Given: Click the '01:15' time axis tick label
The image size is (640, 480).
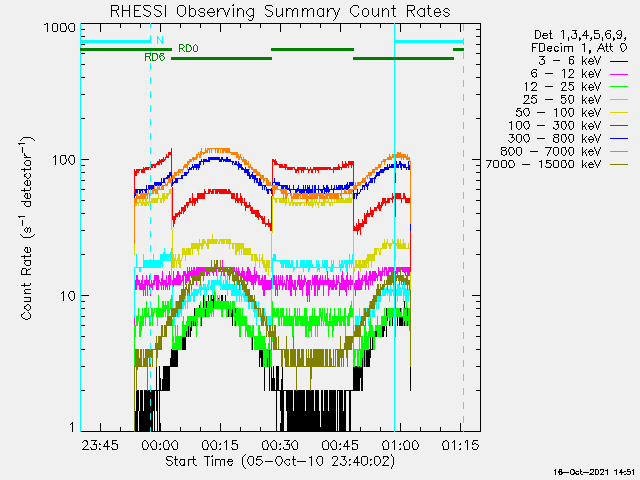Looking at the screenshot, I should pyautogui.click(x=460, y=445).
